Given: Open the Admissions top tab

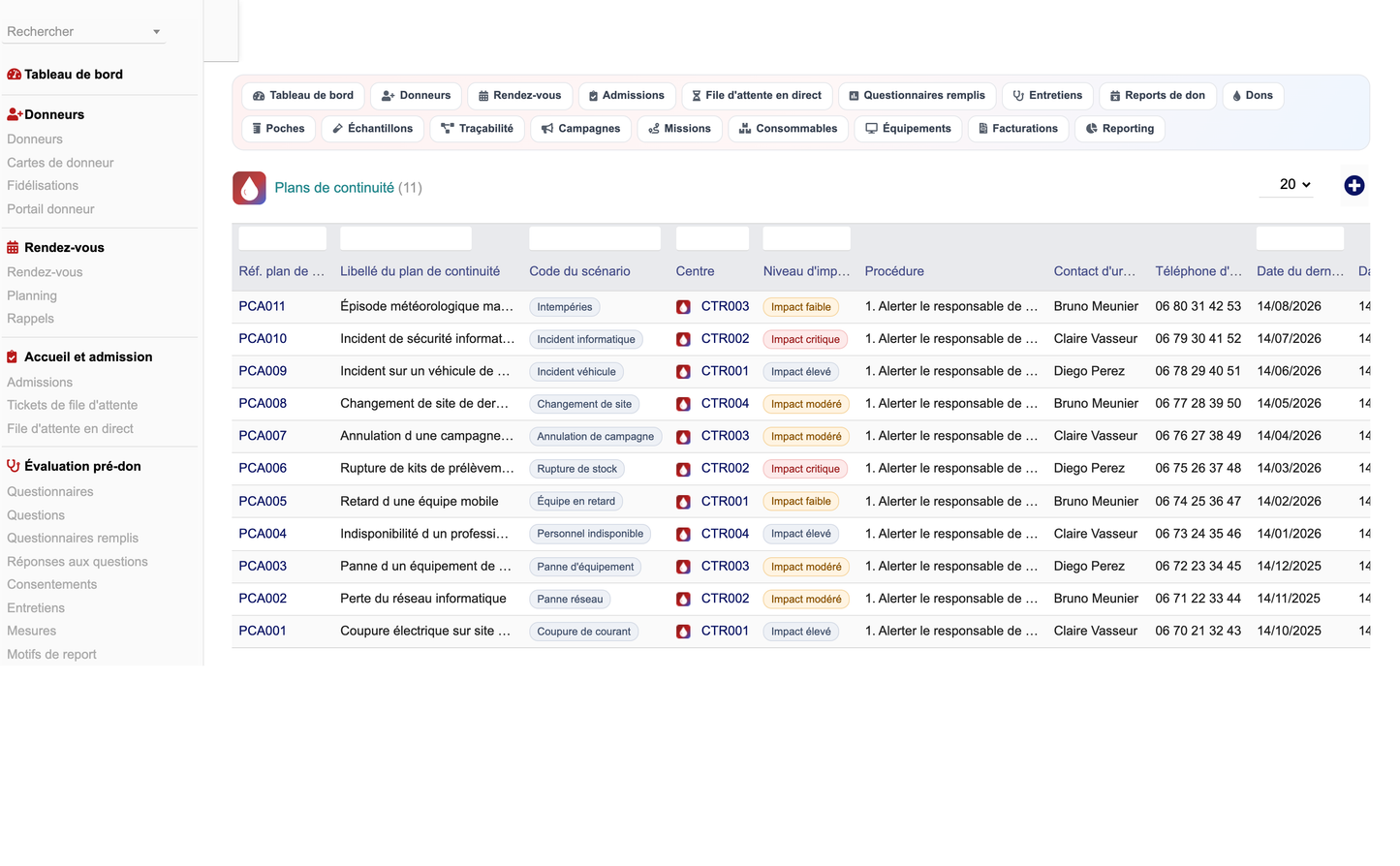Looking at the screenshot, I should click(x=627, y=96).
